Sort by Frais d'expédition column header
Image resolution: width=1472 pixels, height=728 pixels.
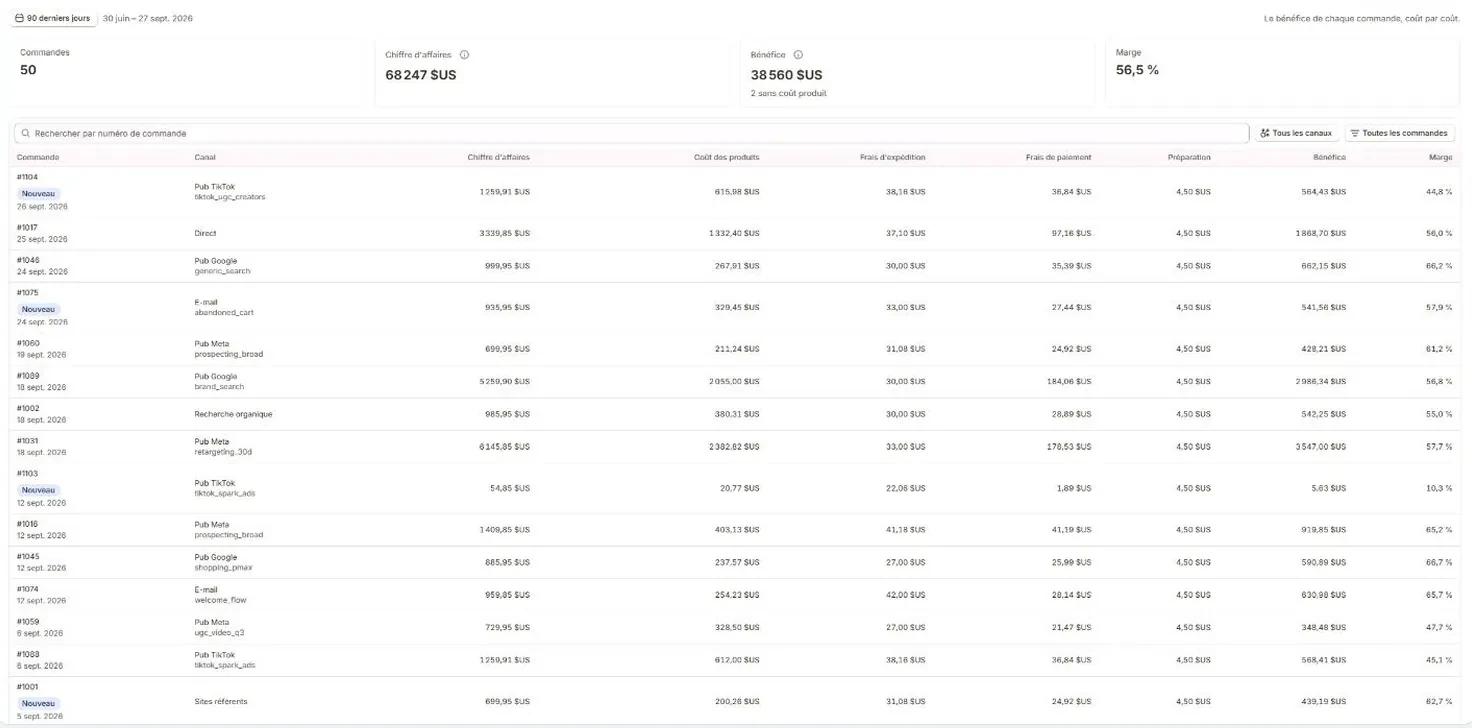tap(892, 157)
